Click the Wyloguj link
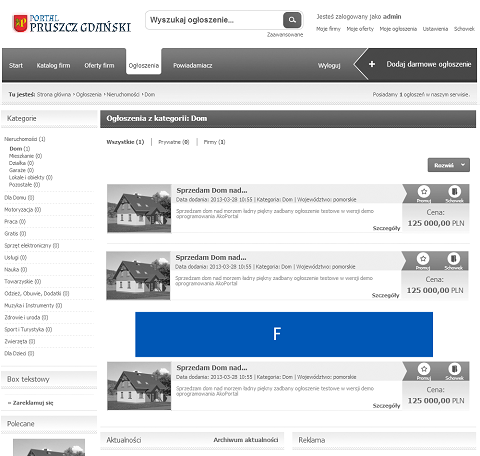Image resolution: width=480 pixels, height=456 pixels. [329, 65]
